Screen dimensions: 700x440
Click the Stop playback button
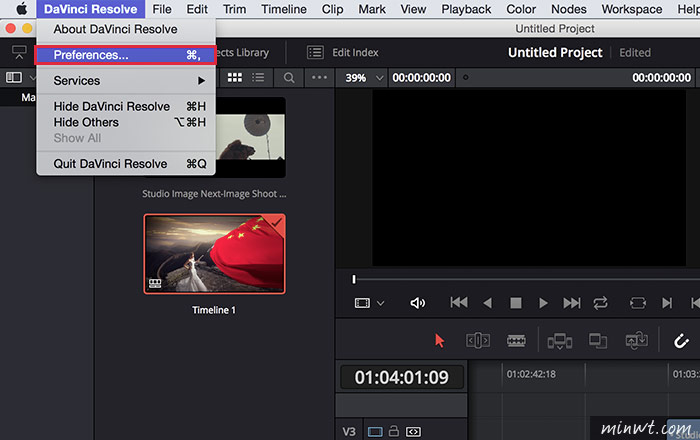point(516,303)
